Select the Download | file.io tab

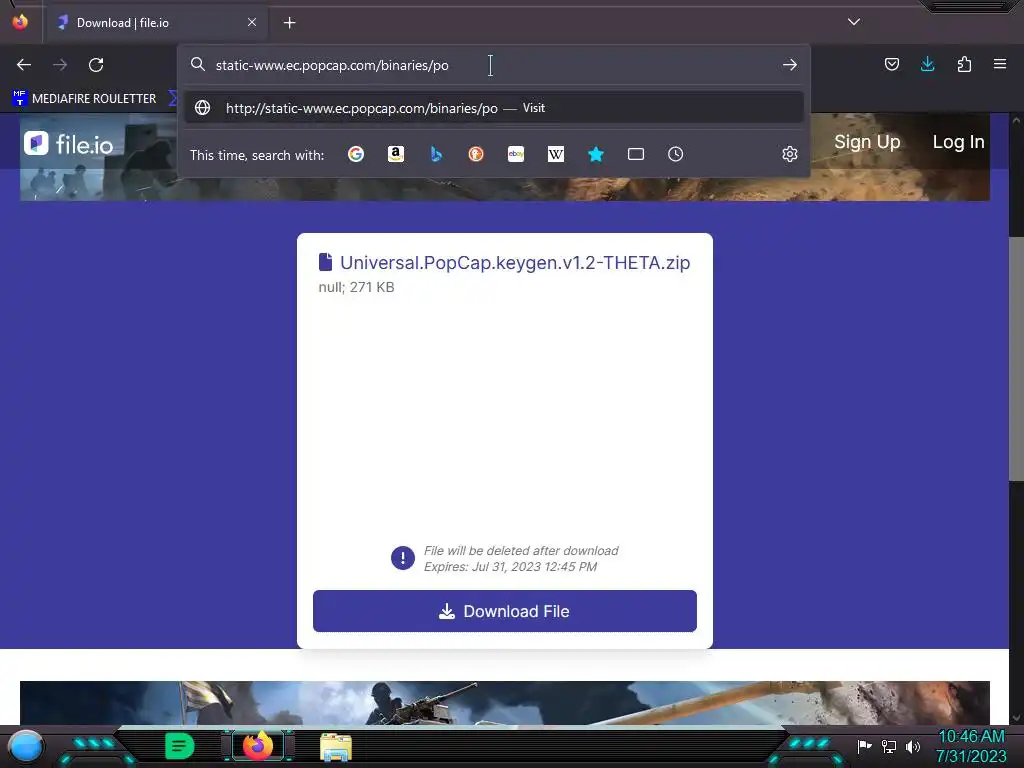click(x=157, y=23)
